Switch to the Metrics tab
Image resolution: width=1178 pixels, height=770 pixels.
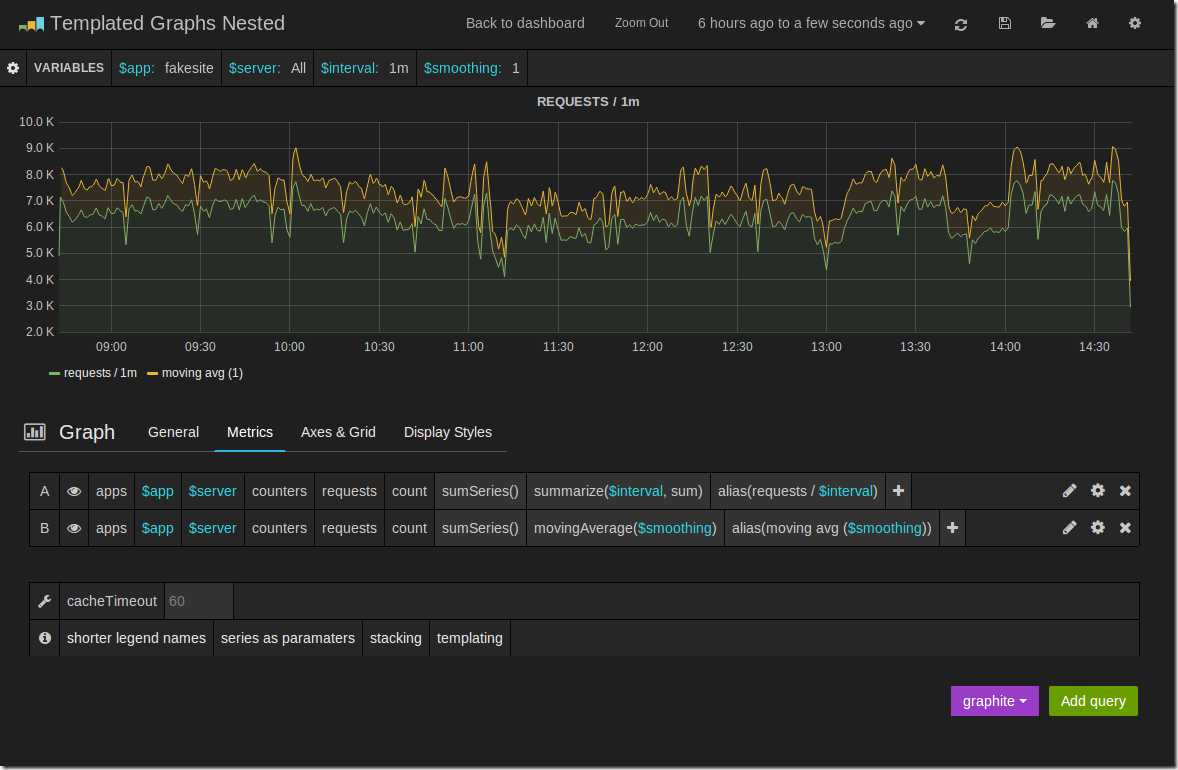click(249, 432)
